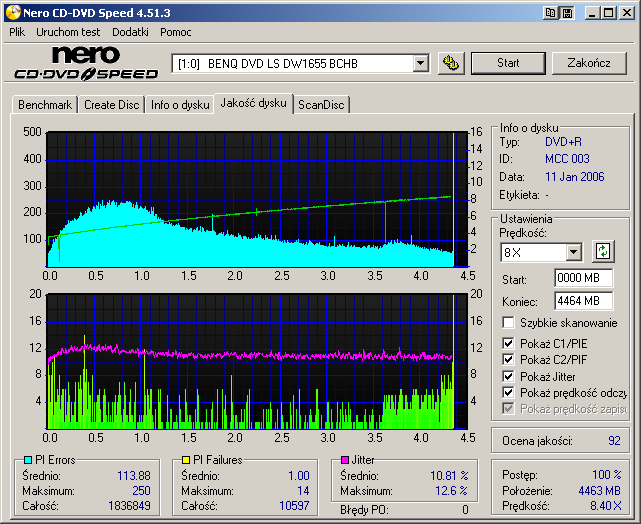Click the refresh speed icon next to 8X
This screenshot has width=641, height=524.
(x=603, y=251)
